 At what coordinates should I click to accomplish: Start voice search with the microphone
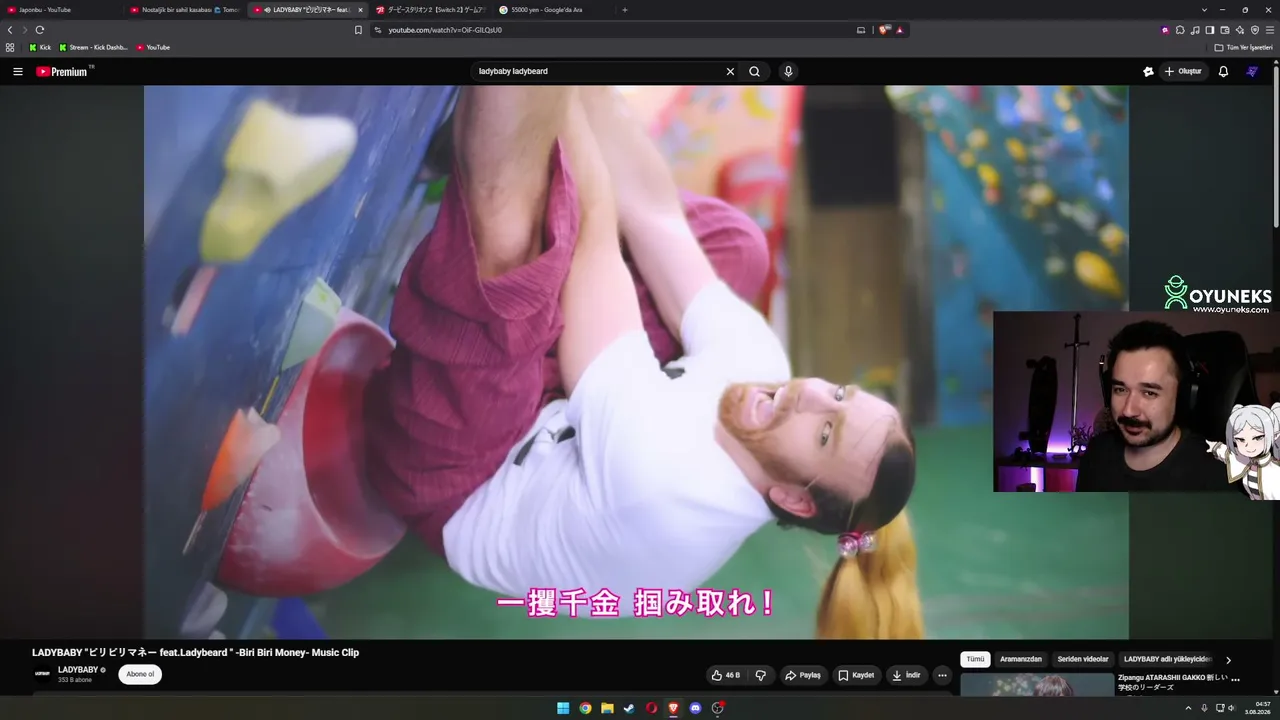tap(788, 72)
